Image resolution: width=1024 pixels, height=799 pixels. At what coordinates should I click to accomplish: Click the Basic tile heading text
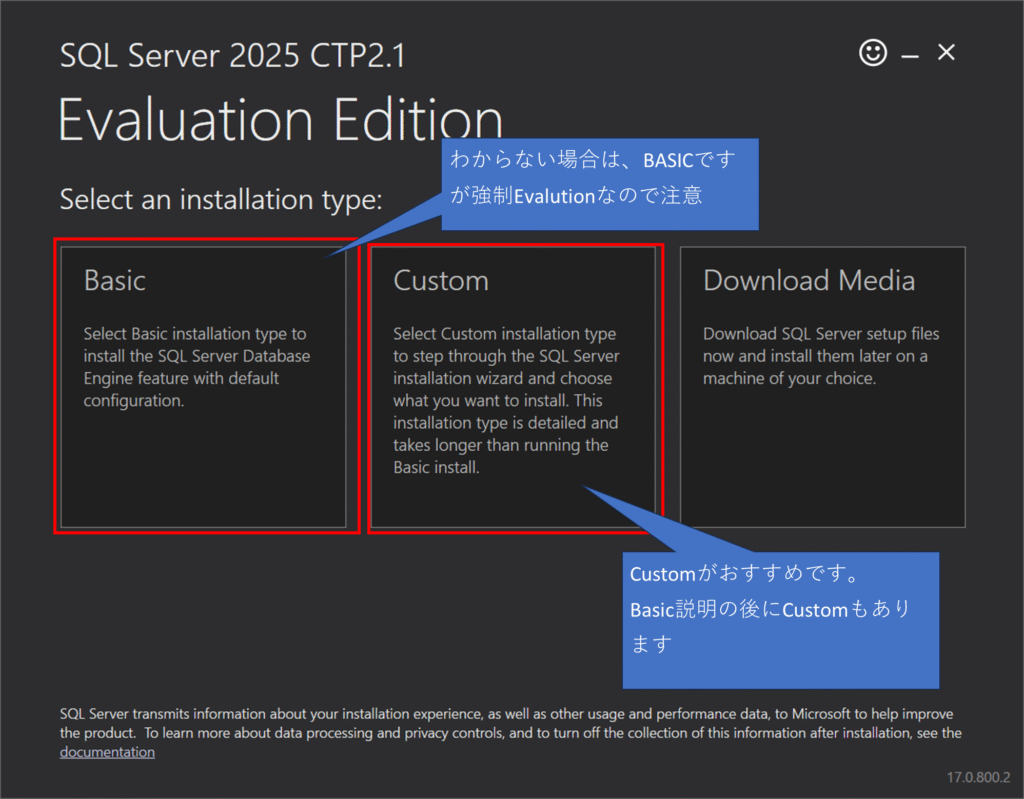[x=115, y=281]
